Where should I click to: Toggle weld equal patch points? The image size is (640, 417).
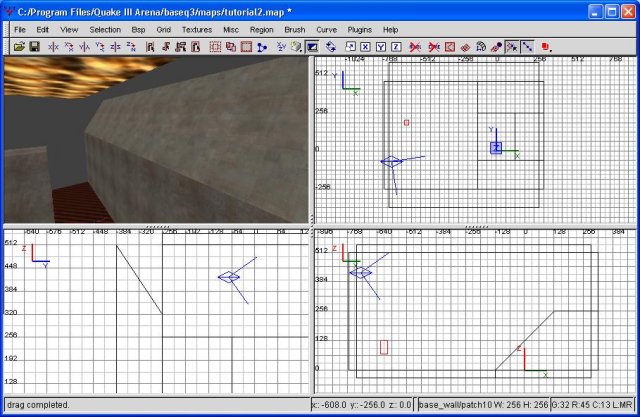[512, 47]
